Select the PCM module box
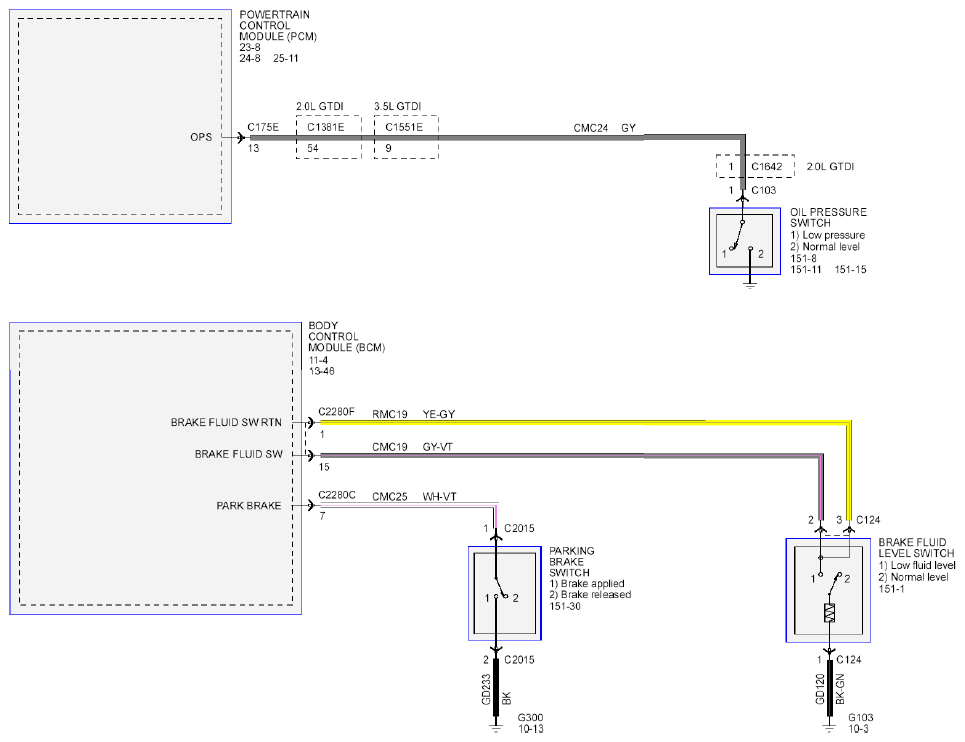 121,116
